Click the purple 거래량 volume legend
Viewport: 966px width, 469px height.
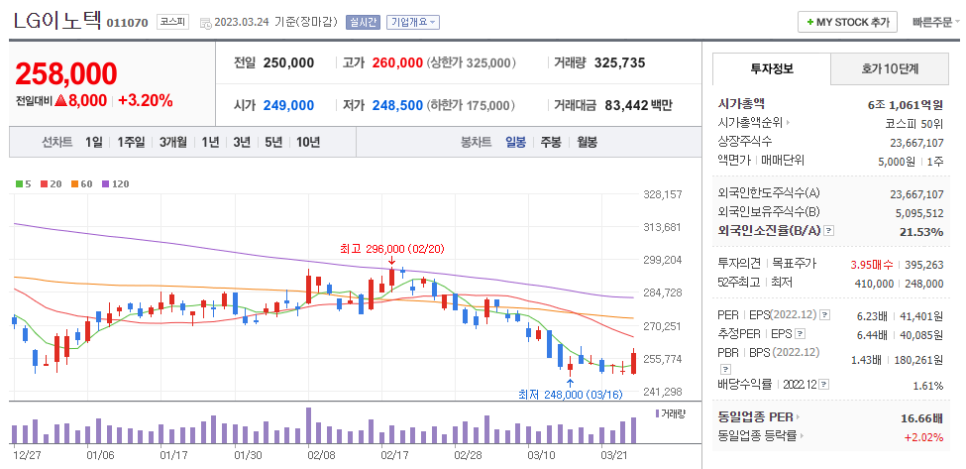(670, 414)
